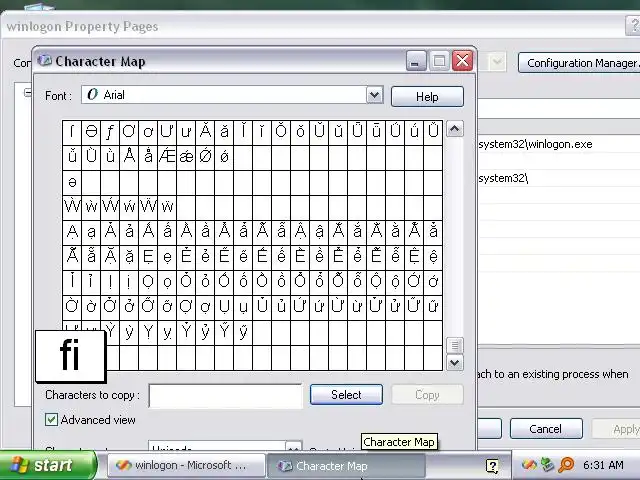
Task: Minimize the Character Map window
Action: 416,61
